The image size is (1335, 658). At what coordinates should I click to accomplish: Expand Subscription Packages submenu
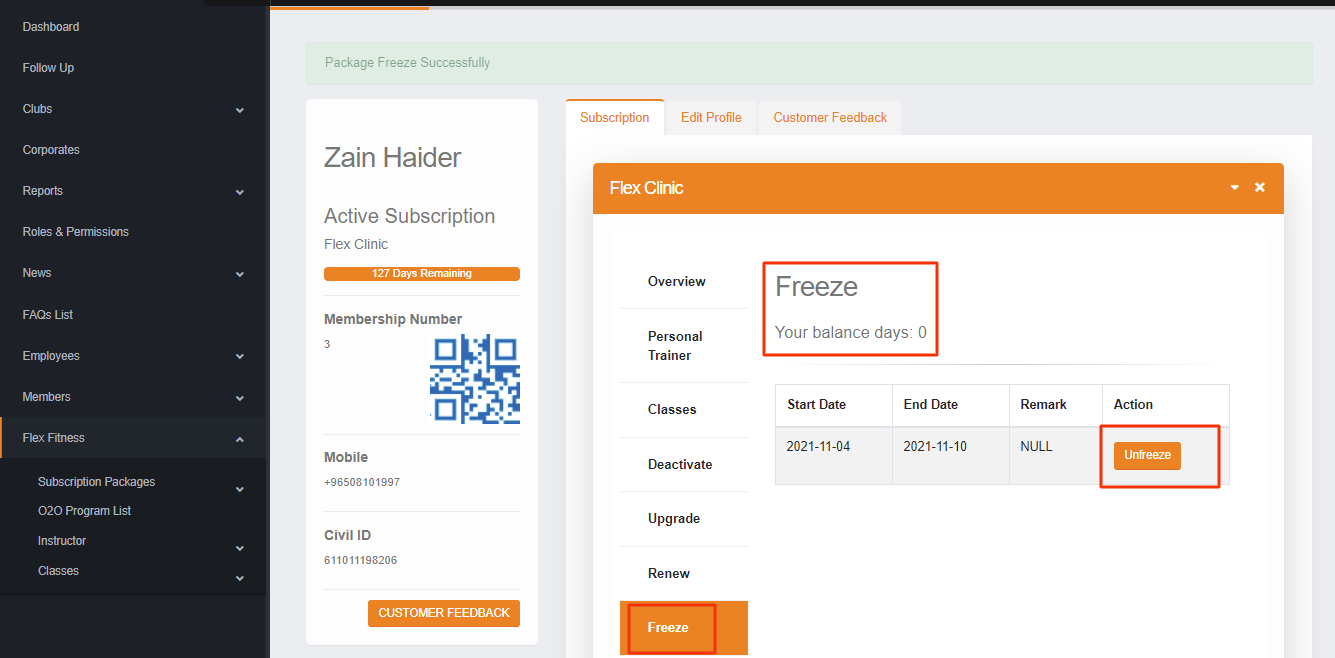(x=240, y=489)
